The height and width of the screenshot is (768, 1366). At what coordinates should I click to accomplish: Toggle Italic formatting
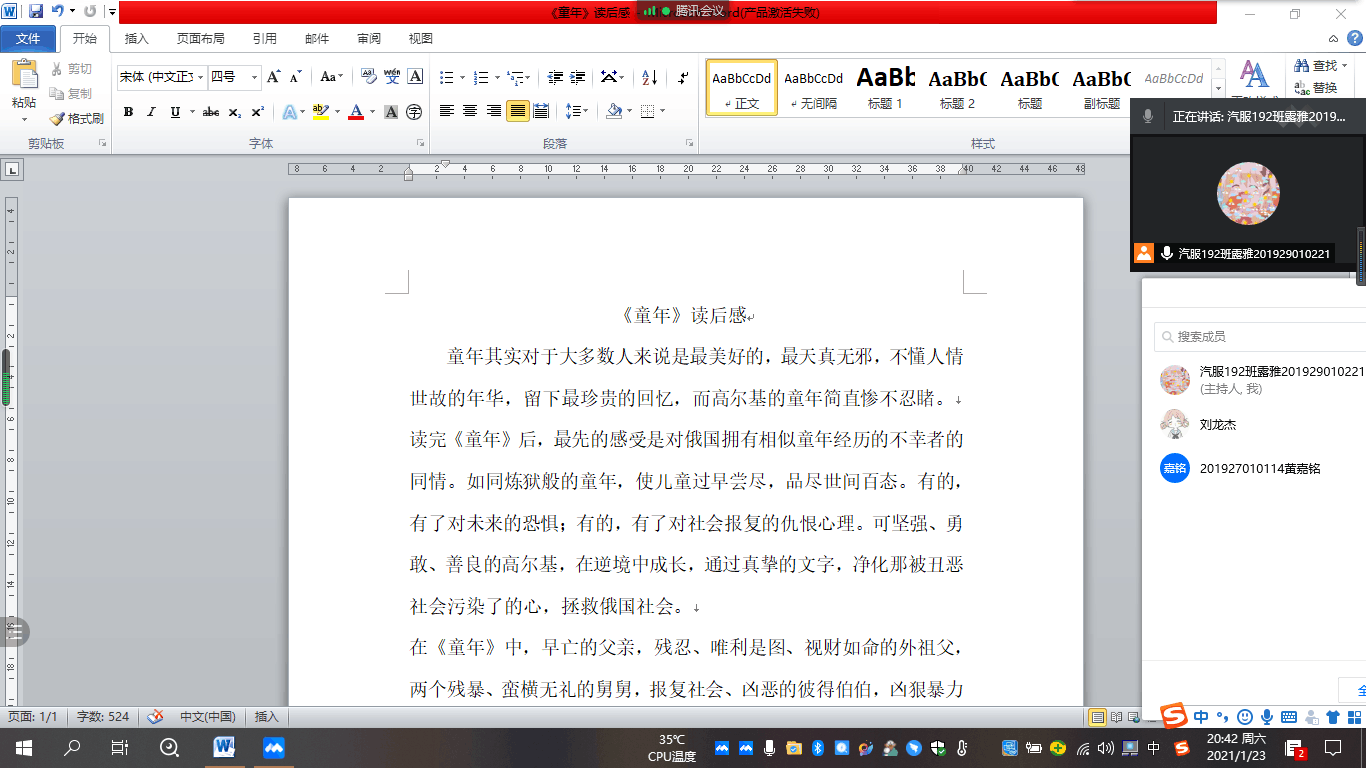pyautogui.click(x=152, y=112)
